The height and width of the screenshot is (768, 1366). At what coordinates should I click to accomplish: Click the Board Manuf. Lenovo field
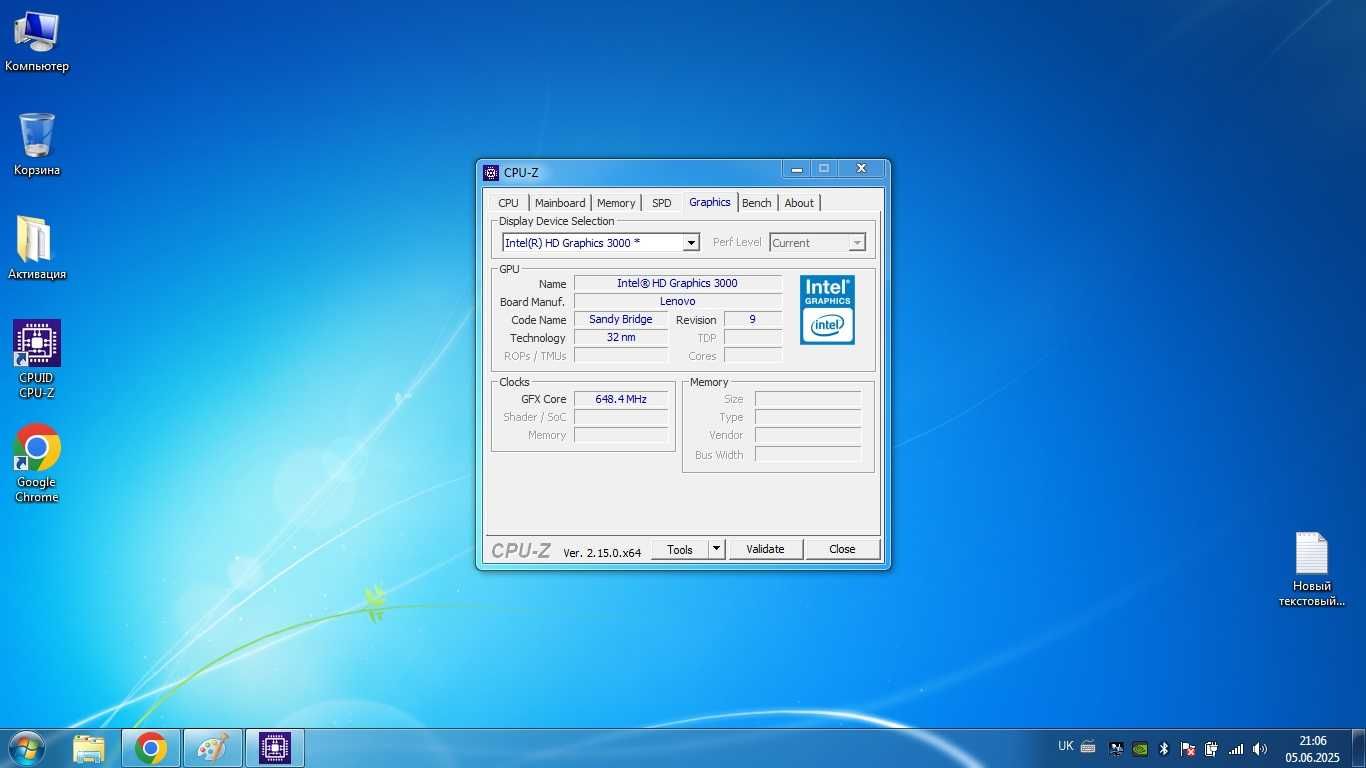pyautogui.click(x=678, y=302)
